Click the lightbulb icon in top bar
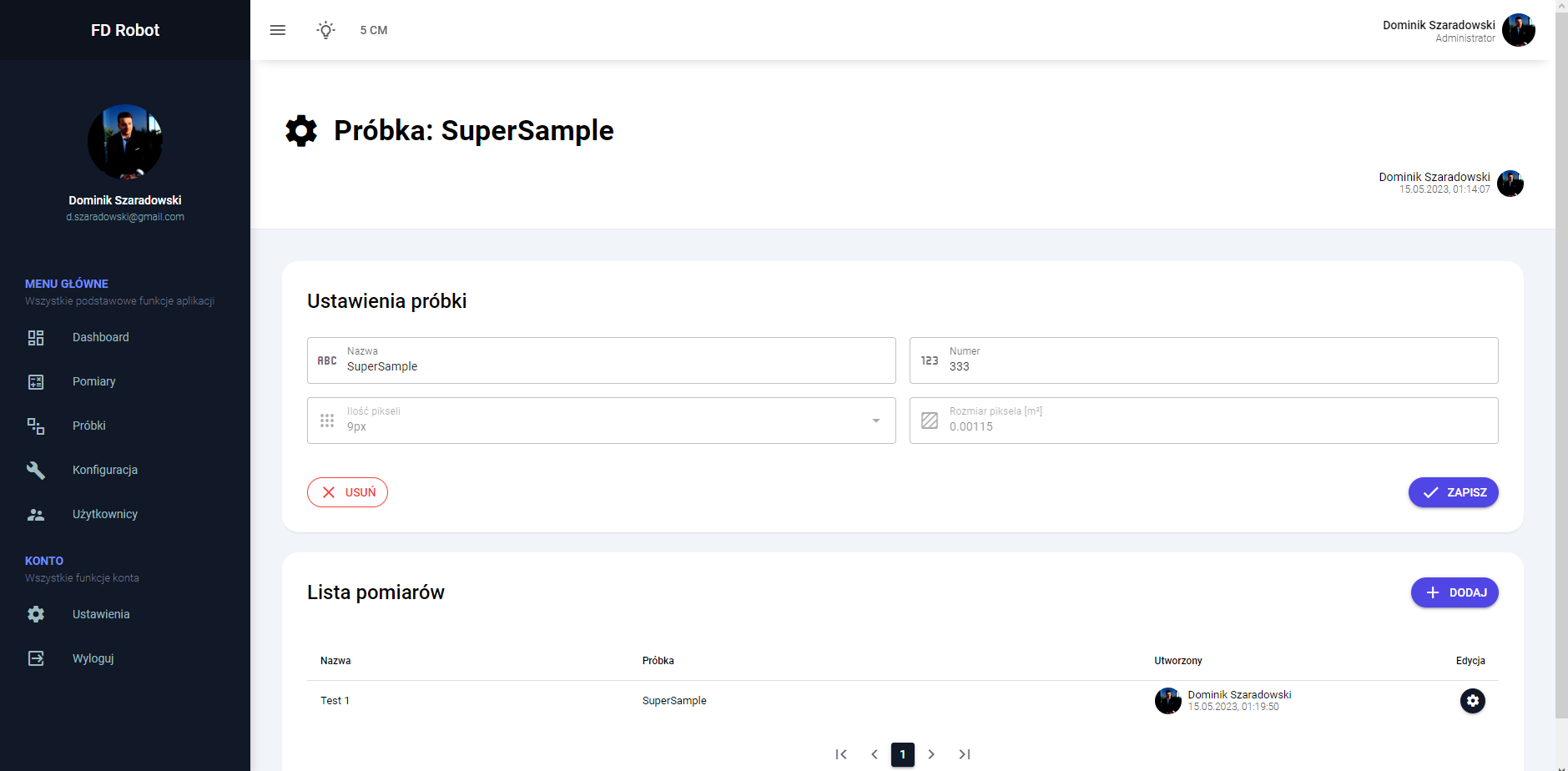1568x771 pixels. [x=326, y=30]
